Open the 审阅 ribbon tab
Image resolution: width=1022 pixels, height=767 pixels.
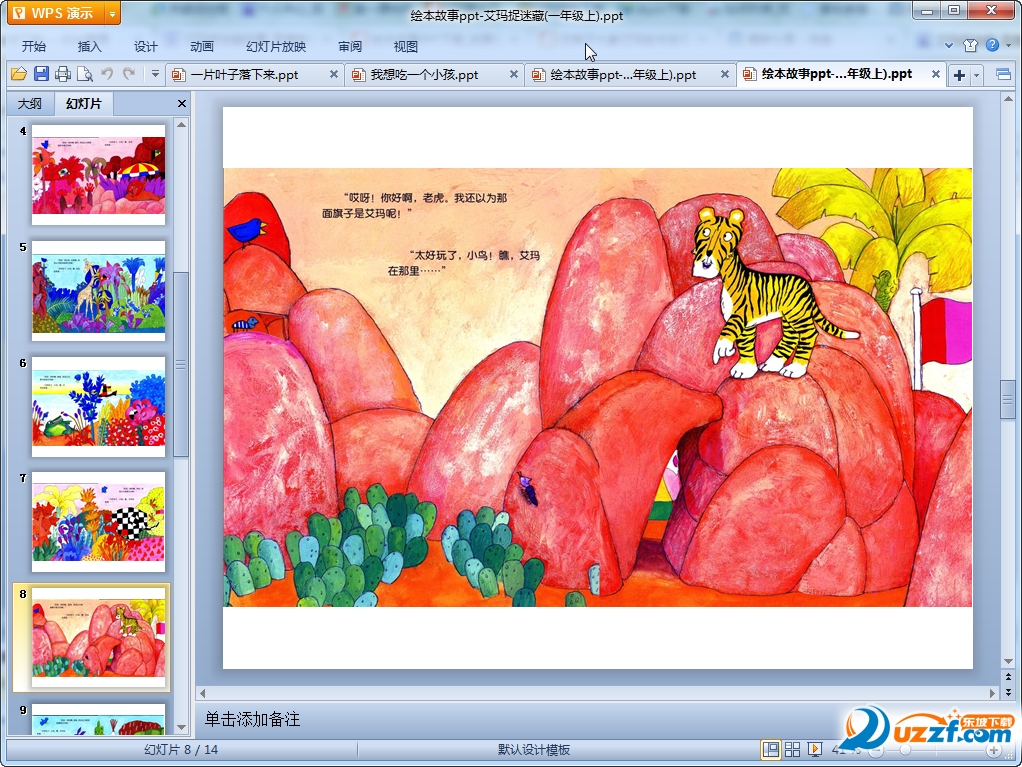[350, 46]
